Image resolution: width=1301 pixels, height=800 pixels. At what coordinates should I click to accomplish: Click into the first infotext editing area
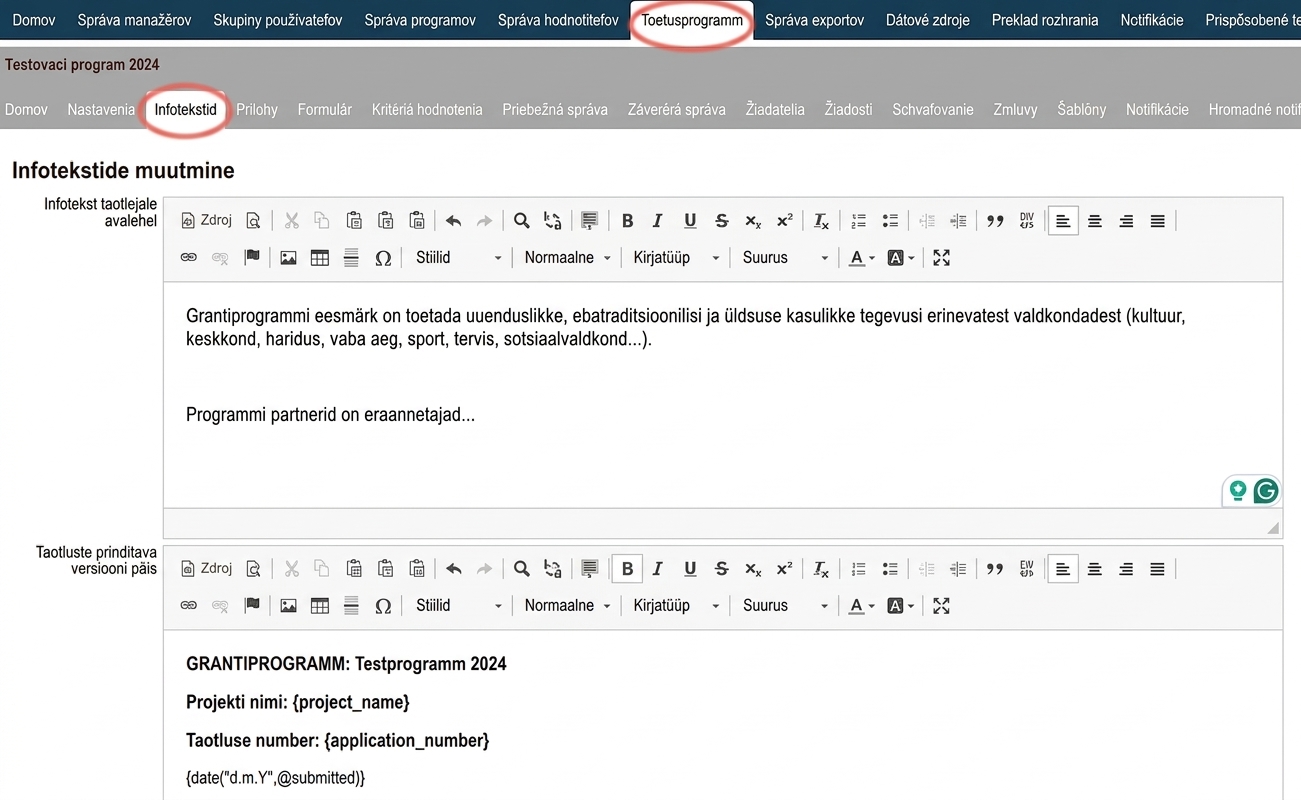pos(722,395)
